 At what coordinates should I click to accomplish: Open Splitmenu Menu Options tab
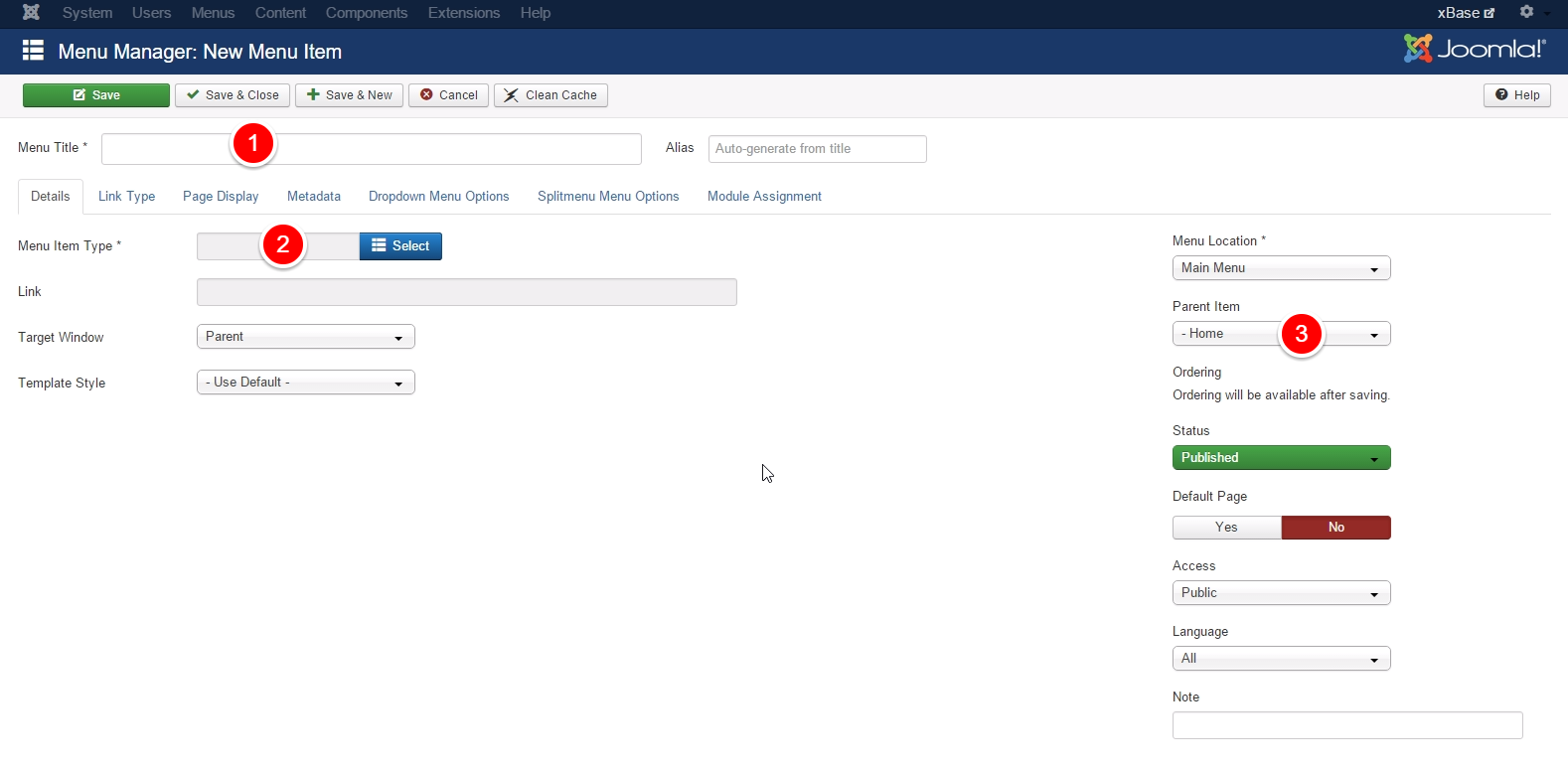click(608, 197)
